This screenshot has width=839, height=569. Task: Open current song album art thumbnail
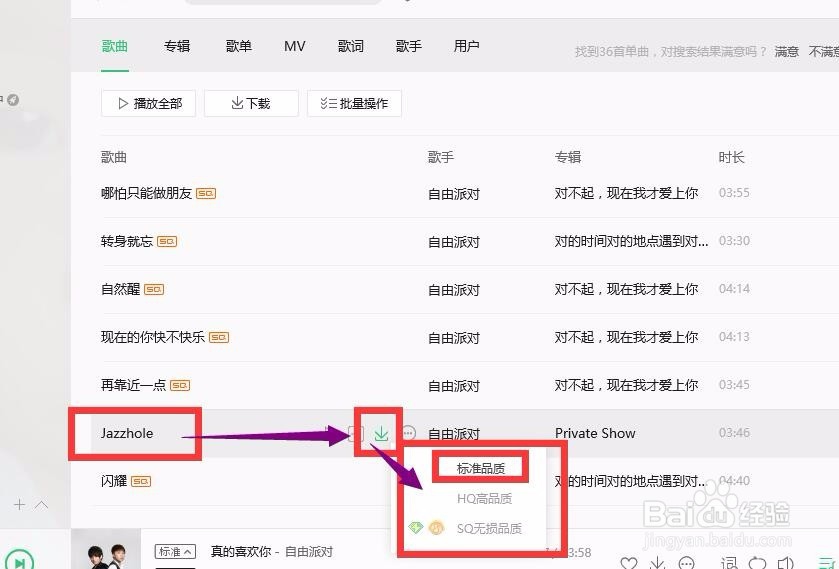coord(106,549)
